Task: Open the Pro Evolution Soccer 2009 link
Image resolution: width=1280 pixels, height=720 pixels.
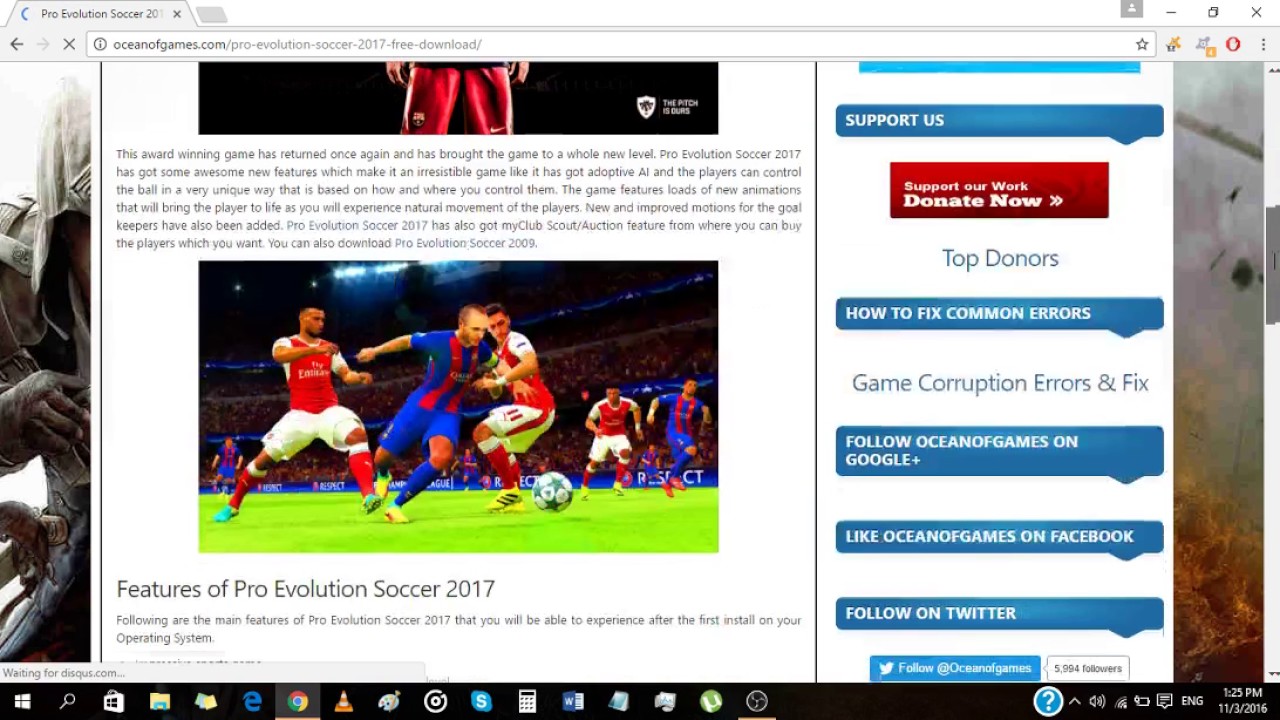Action: pyautogui.click(x=465, y=243)
